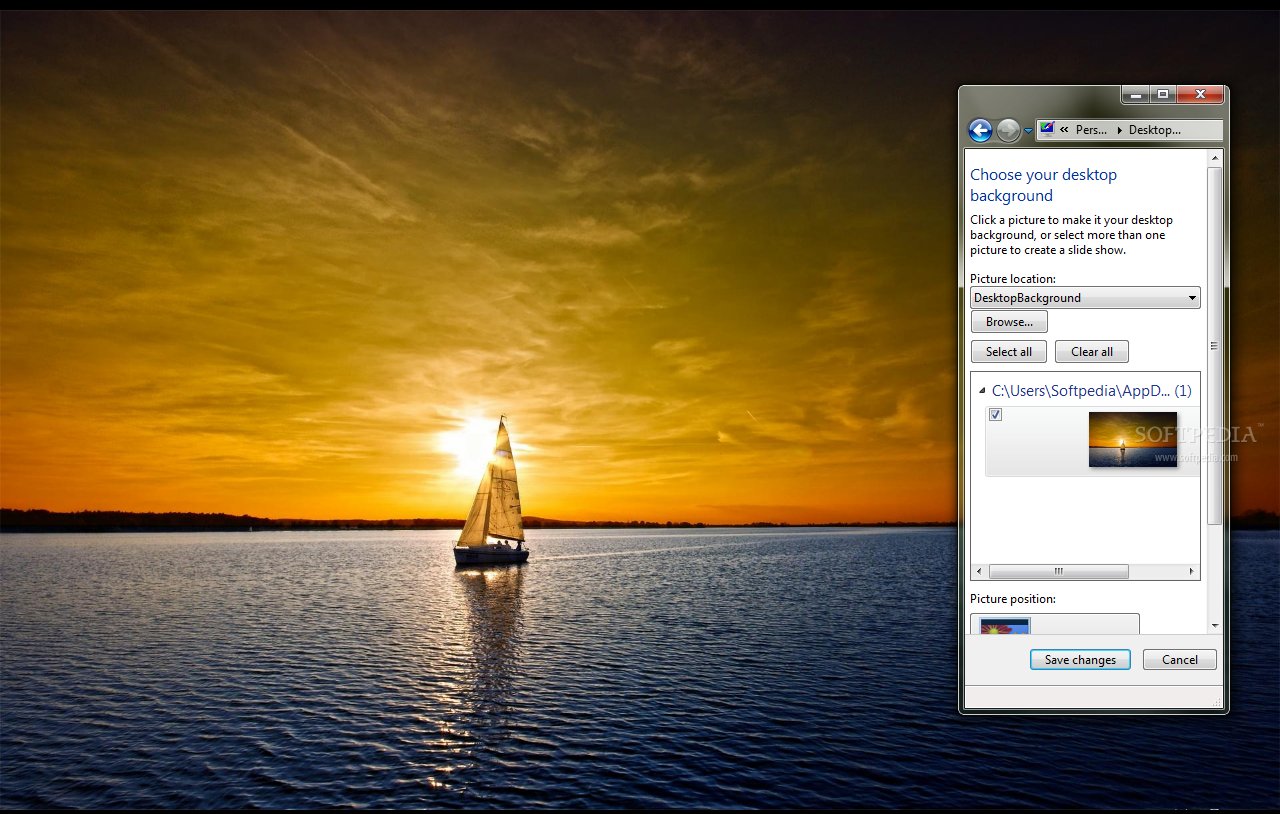The height and width of the screenshot is (814, 1280).
Task: Open the Picture location dropdown (DesktopBackground)
Action: 1085,298
